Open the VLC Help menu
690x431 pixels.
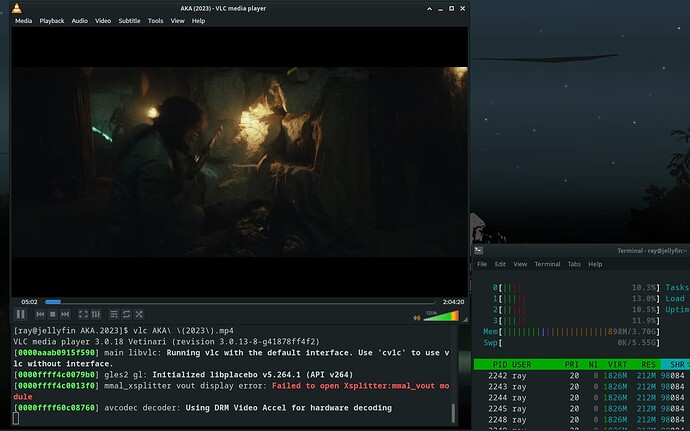pos(198,21)
